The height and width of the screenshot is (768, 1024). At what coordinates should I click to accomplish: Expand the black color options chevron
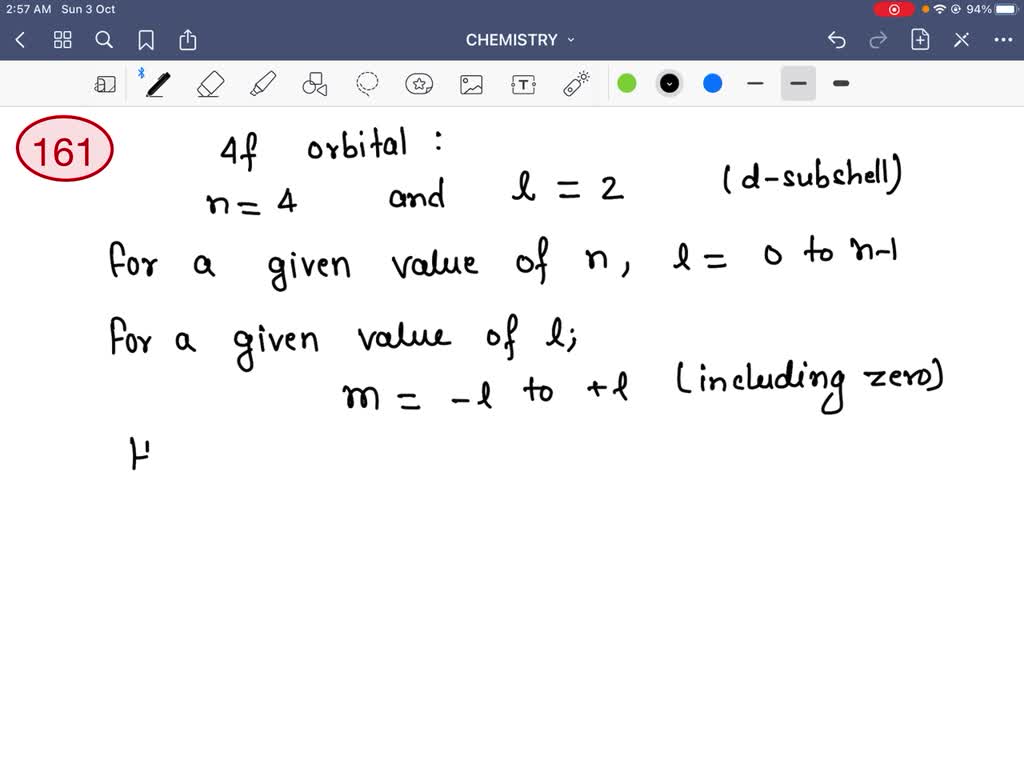(669, 84)
